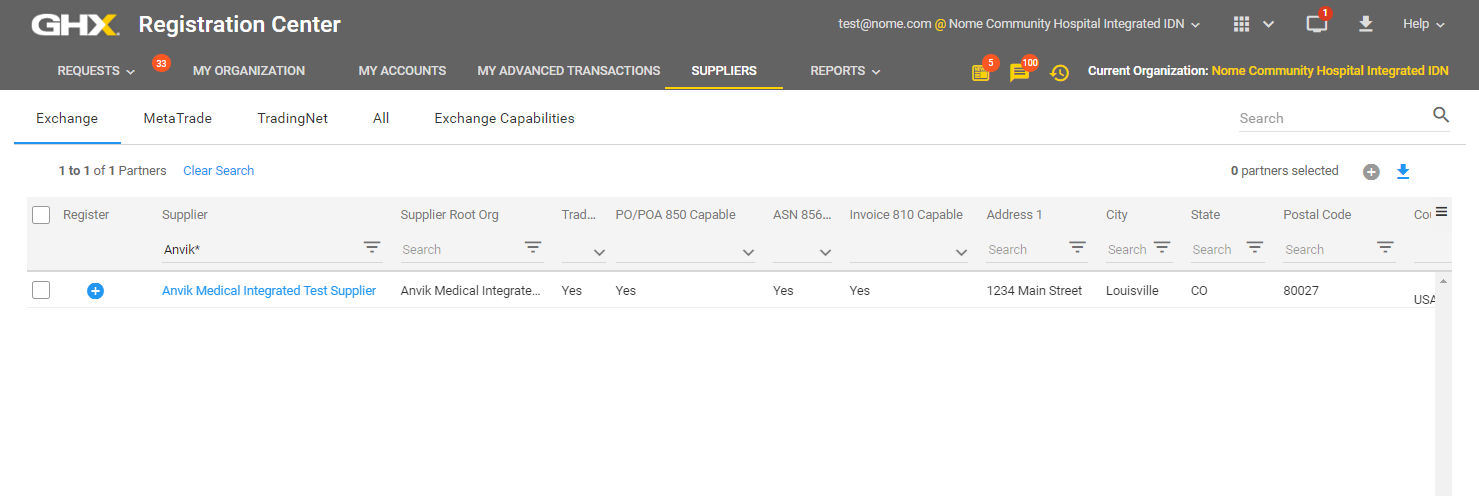Open City column filter icon
The height and width of the screenshot is (496, 1479).
(x=1162, y=247)
